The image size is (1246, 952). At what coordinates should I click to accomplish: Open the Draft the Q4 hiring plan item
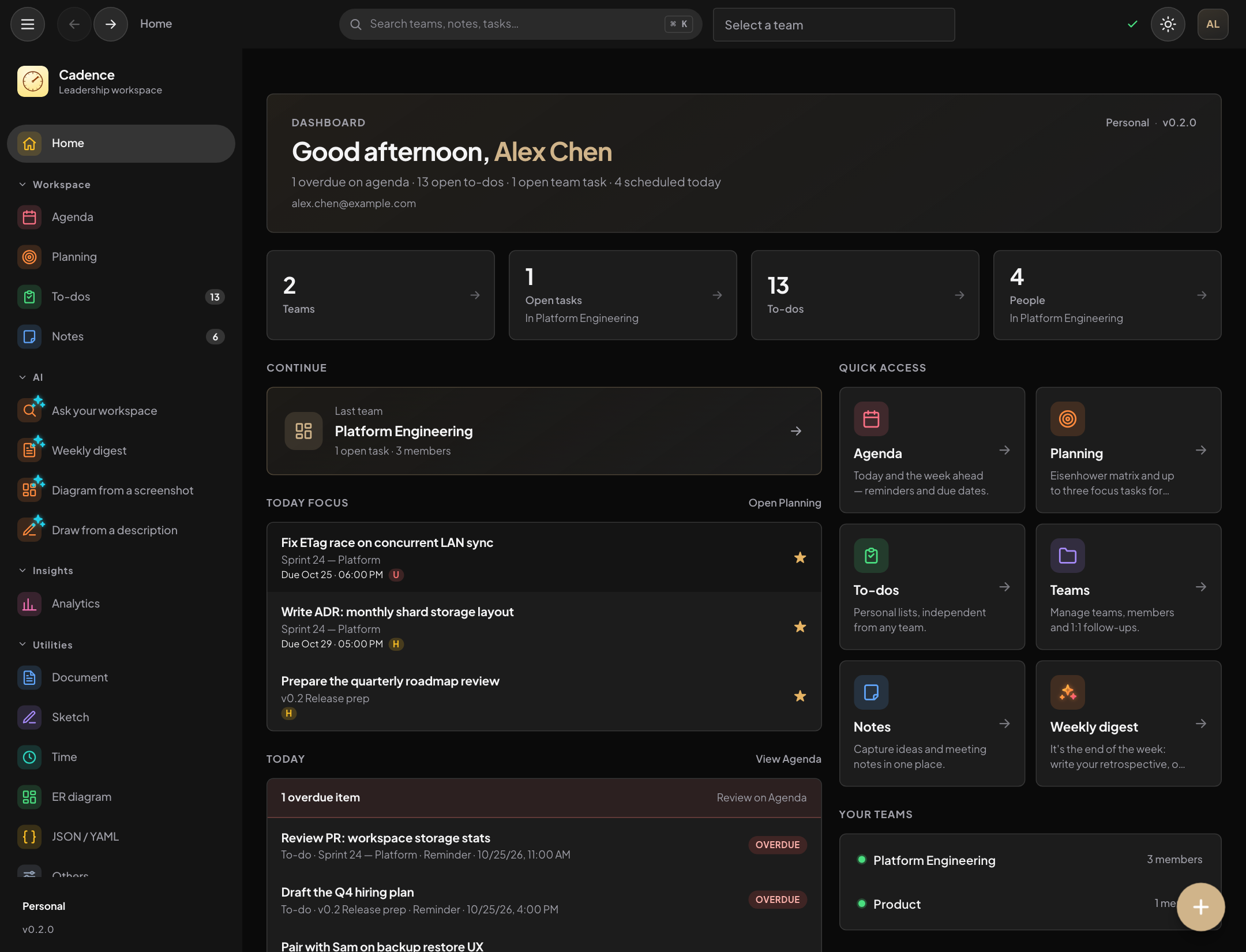[x=544, y=900]
